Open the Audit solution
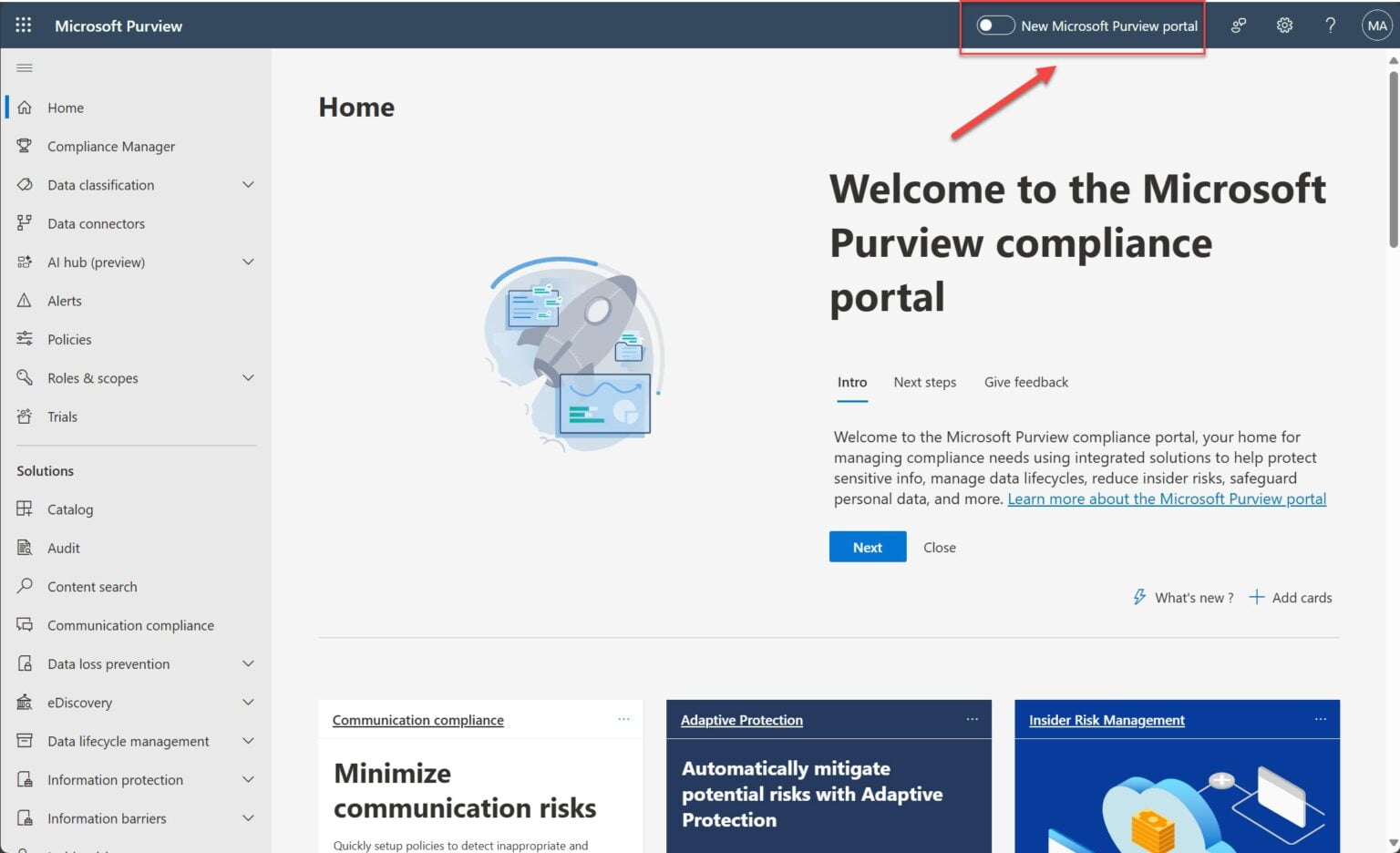 pos(63,547)
